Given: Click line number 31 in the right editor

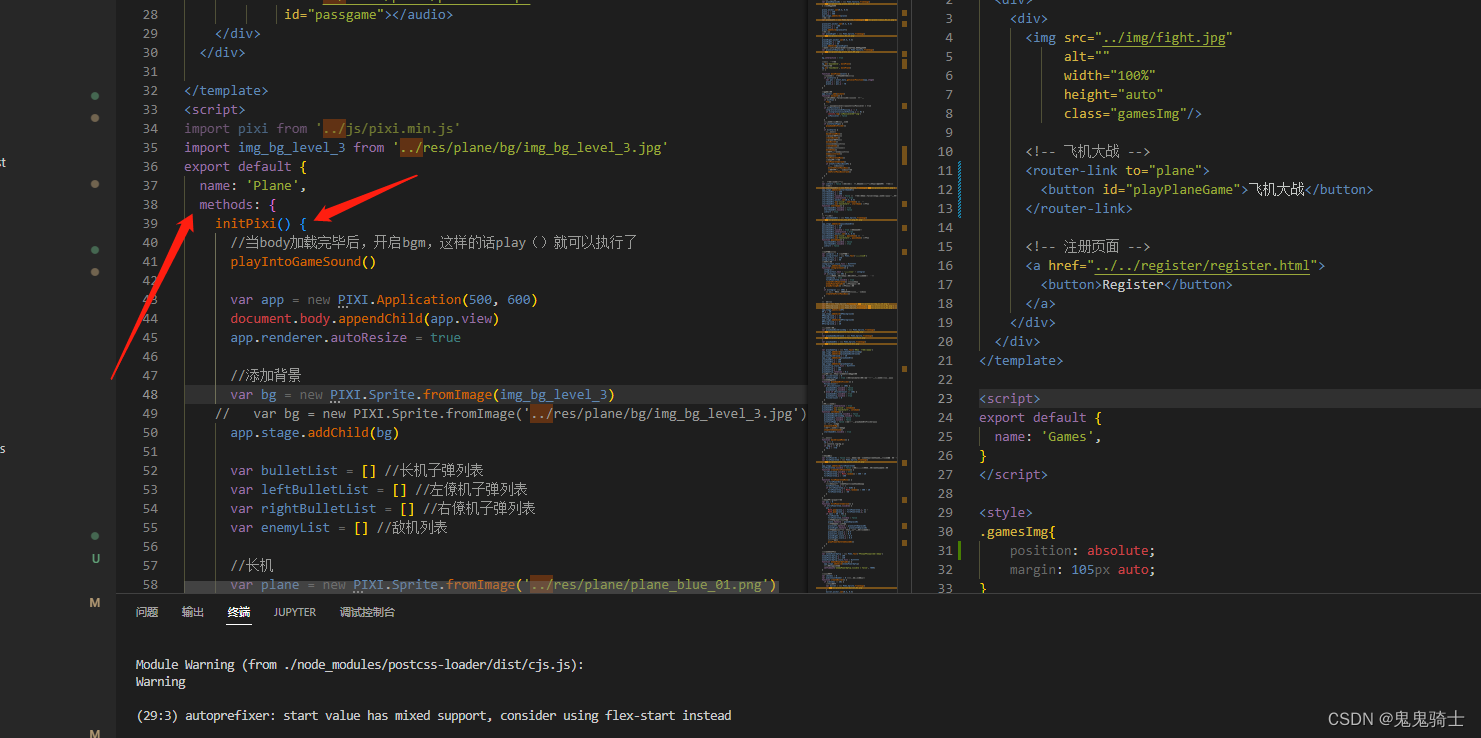Looking at the screenshot, I should [x=945, y=550].
